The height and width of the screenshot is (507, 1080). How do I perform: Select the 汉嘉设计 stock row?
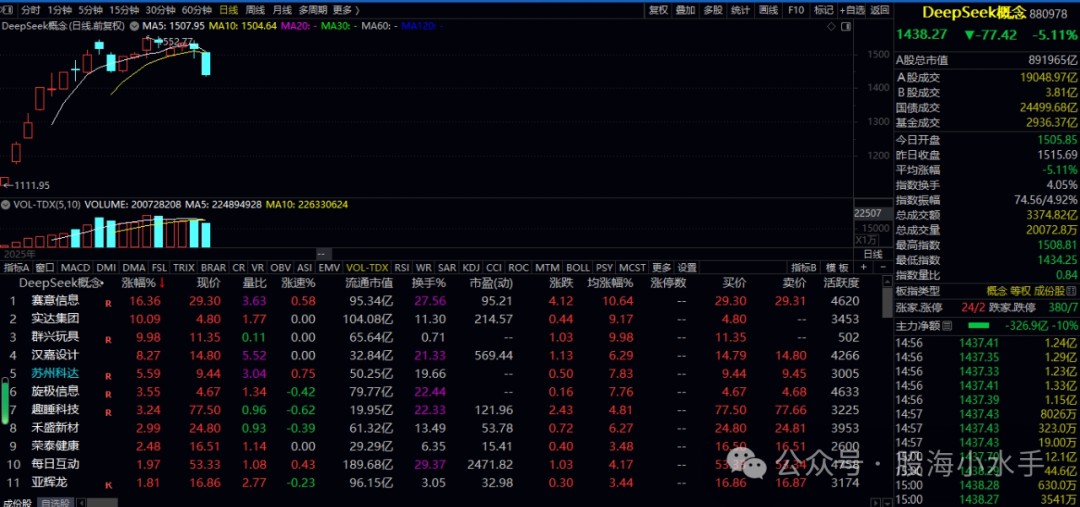[x=441, y=355]
